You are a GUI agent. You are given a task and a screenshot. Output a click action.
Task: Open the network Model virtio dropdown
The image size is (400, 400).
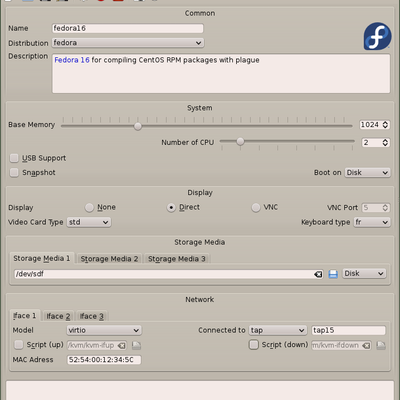pos(104,330)
